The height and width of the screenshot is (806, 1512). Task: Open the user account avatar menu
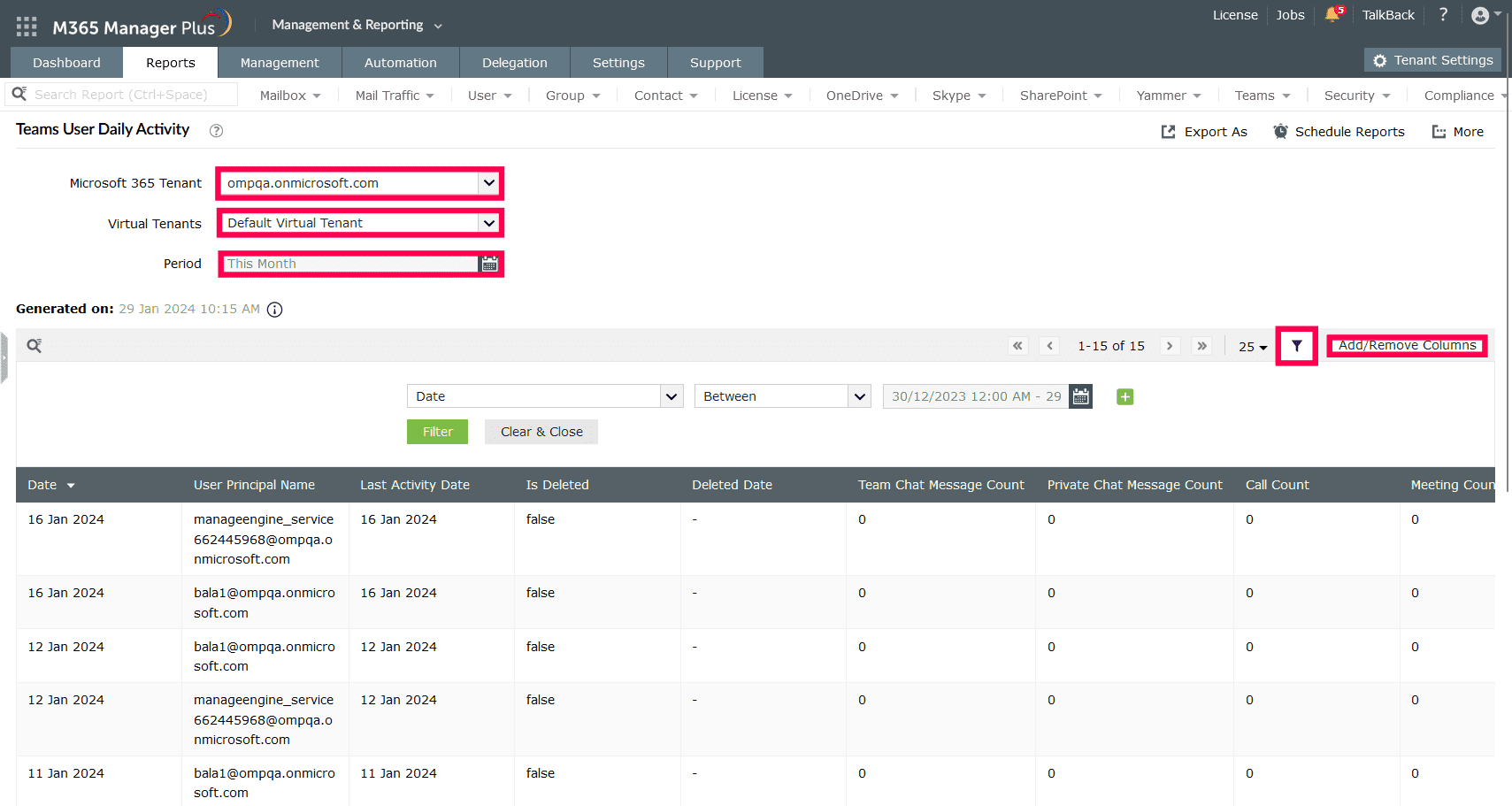pos(1485,15)
